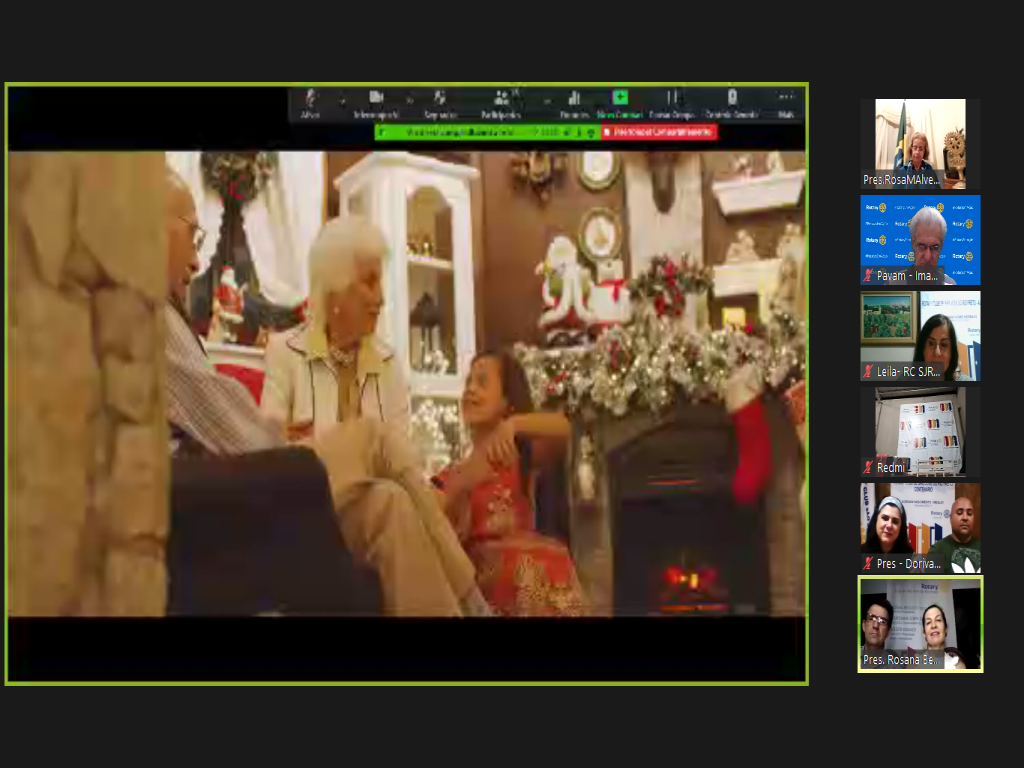Open the Remote Control mouse icon
The height and width of the screenshot is (768, 1024).
[732, 99]
